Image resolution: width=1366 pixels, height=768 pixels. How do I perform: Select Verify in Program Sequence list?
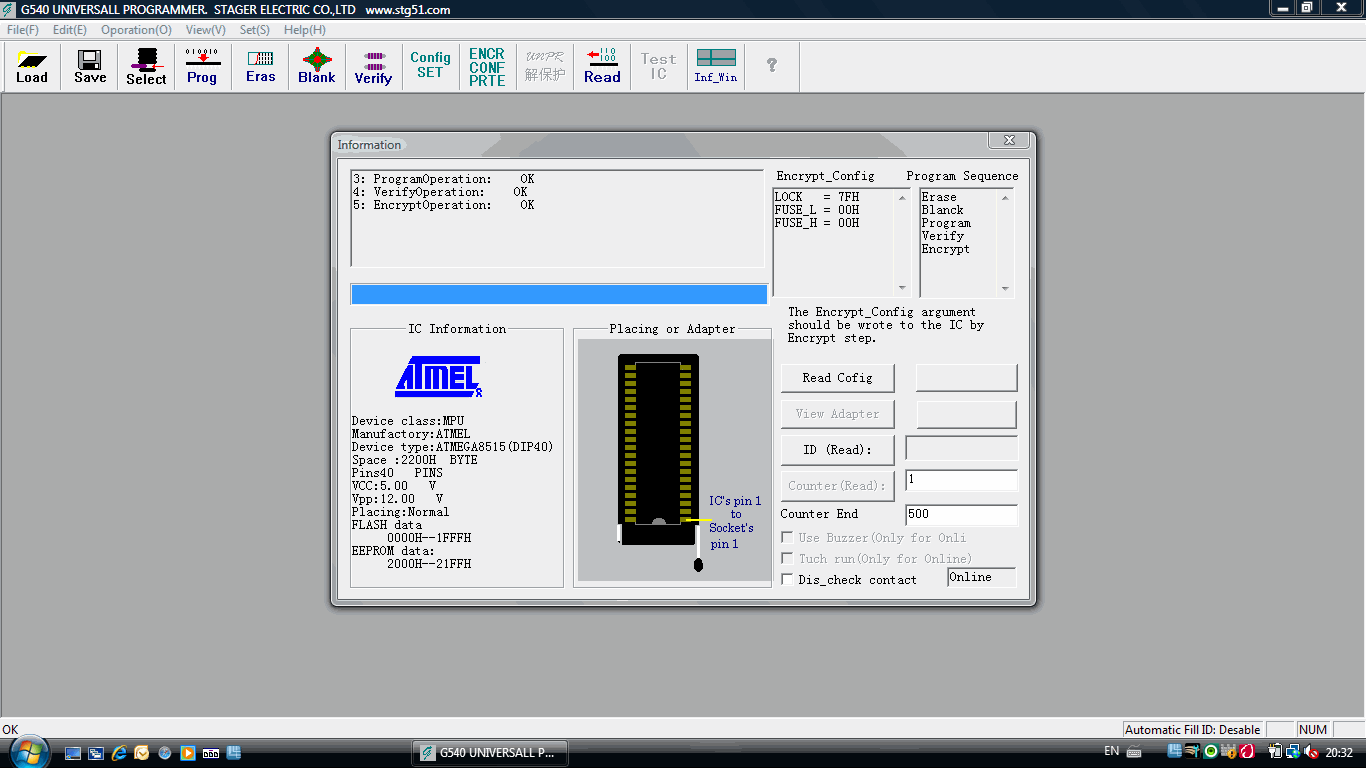tap(943, 236)
